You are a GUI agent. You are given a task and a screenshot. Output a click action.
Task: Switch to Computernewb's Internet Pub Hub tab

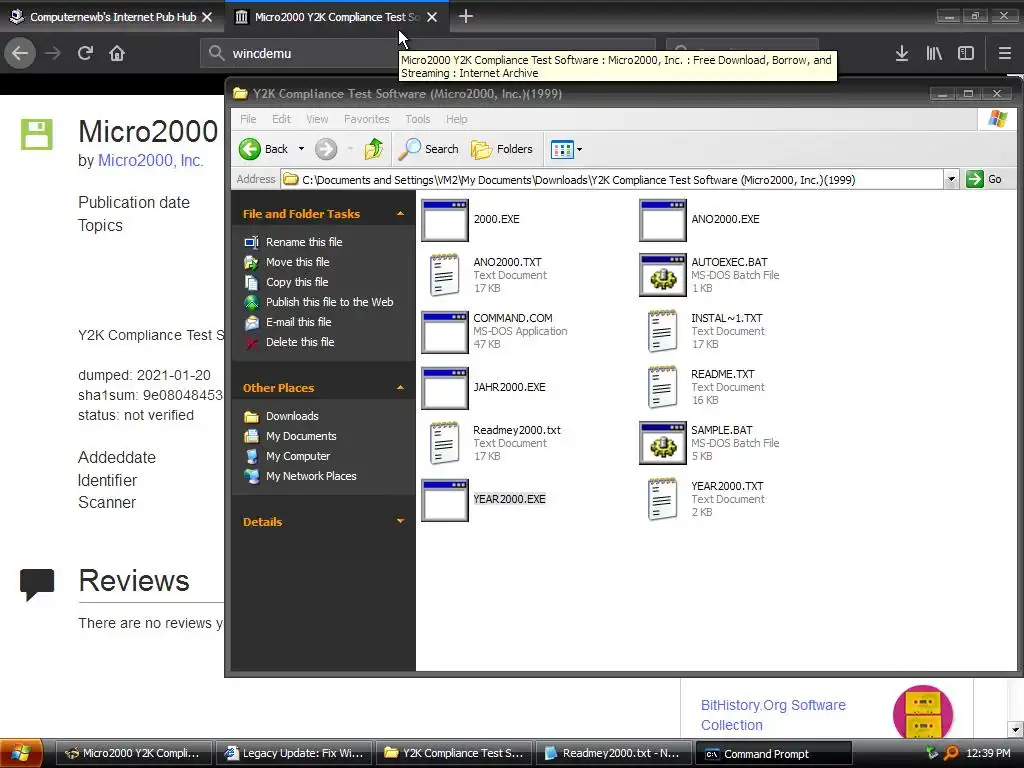(x=112, y=17)
